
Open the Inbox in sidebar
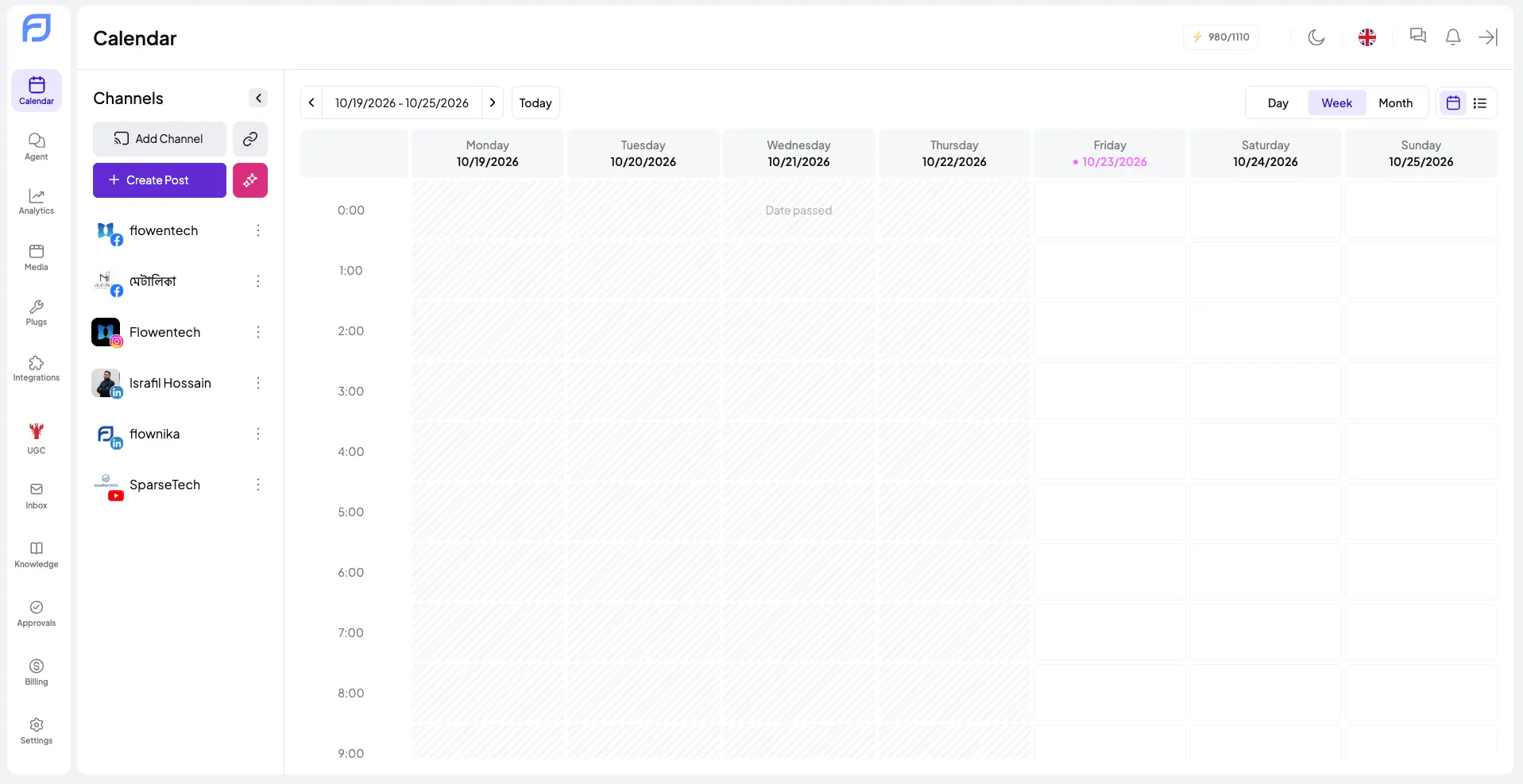click(x=37, y=496)
